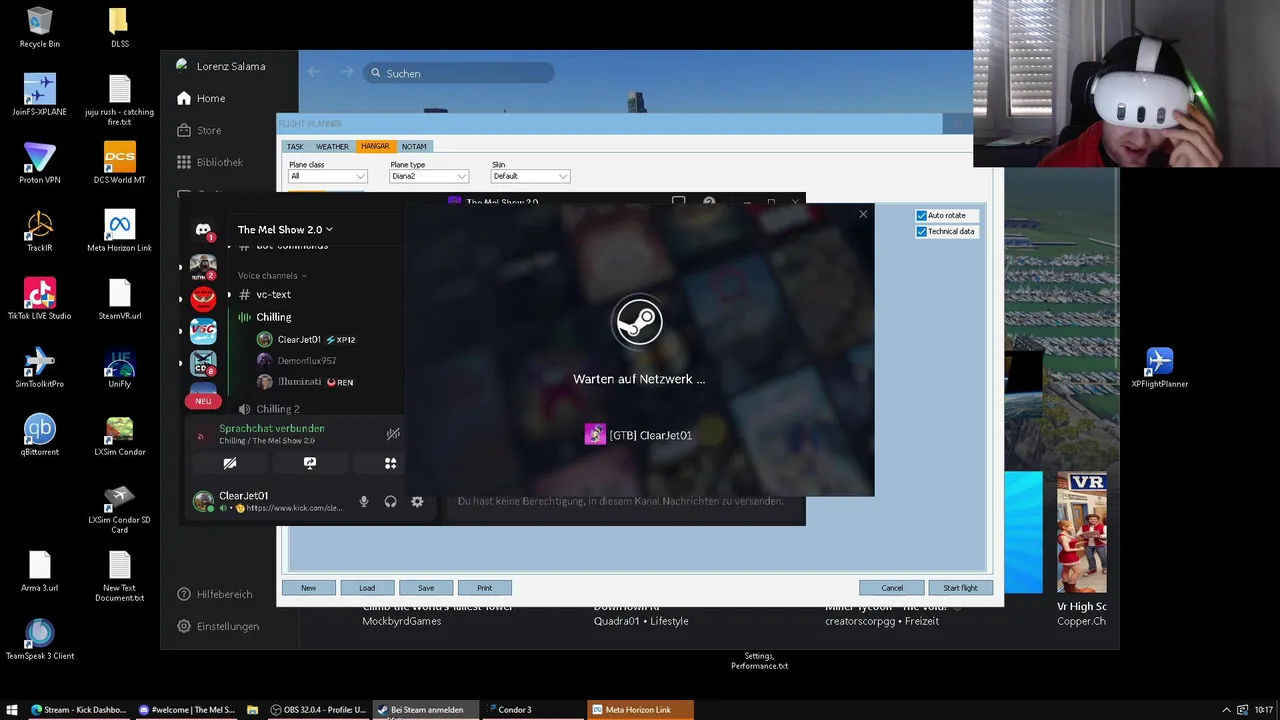The height and width of the screenshot is (720, 1280).
Task: Open Bibliothek in the sidebar
Action: coord(210,162)
